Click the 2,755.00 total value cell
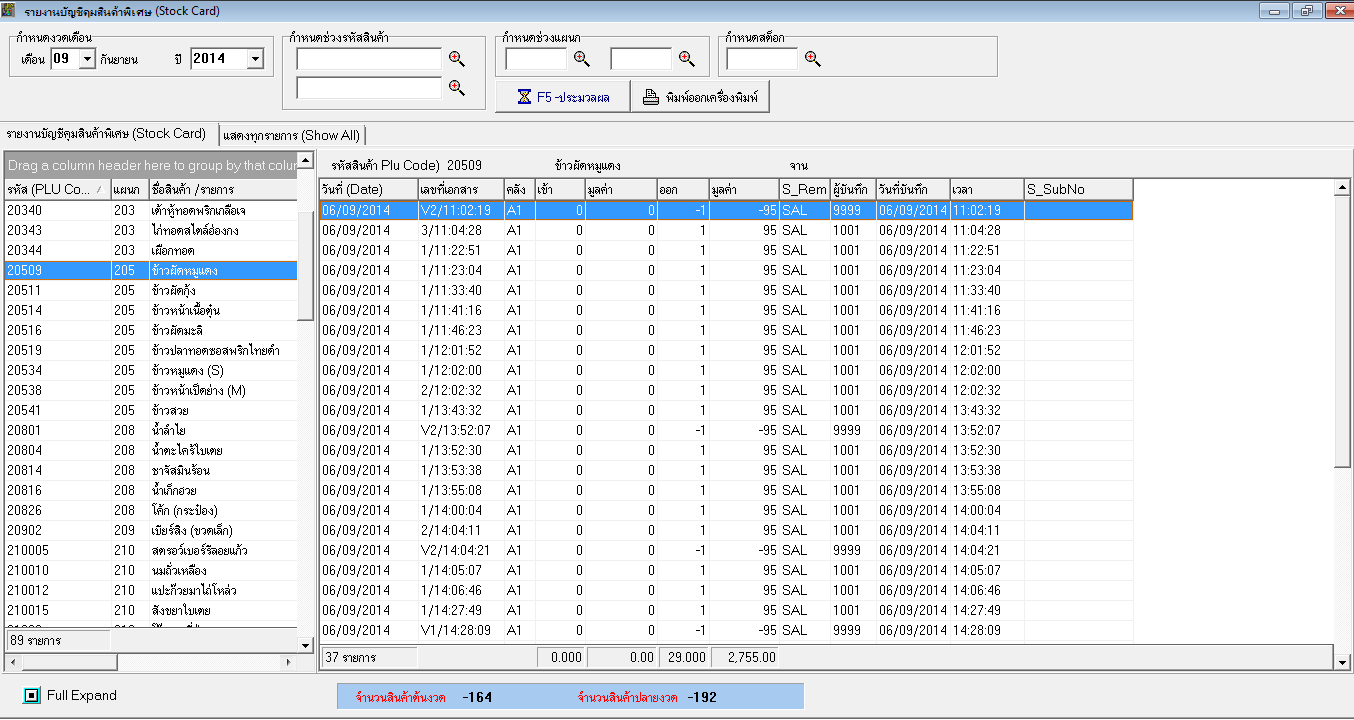Image resolution: width=1354 pixels, height=720 pixels. tap(744, 657)
